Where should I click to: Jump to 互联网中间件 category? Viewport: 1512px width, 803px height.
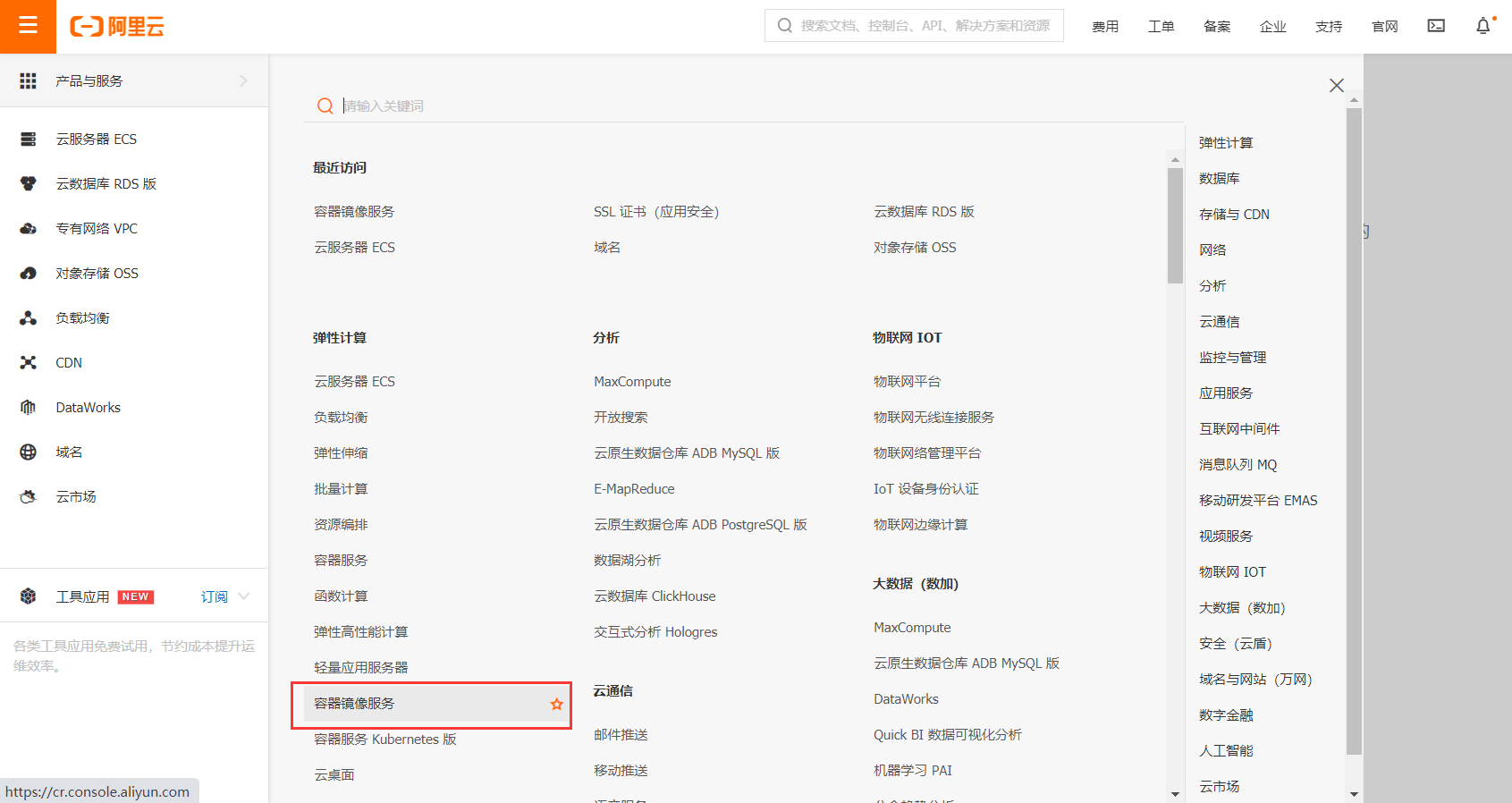point(1239,429)
